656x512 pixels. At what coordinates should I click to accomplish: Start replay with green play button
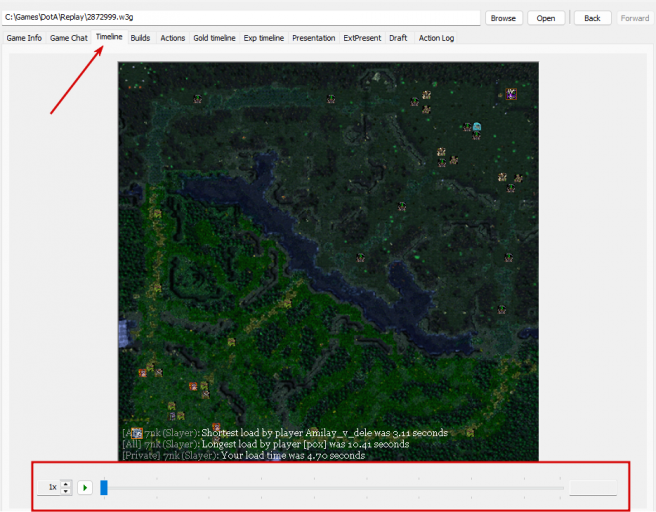coord(85,488)
